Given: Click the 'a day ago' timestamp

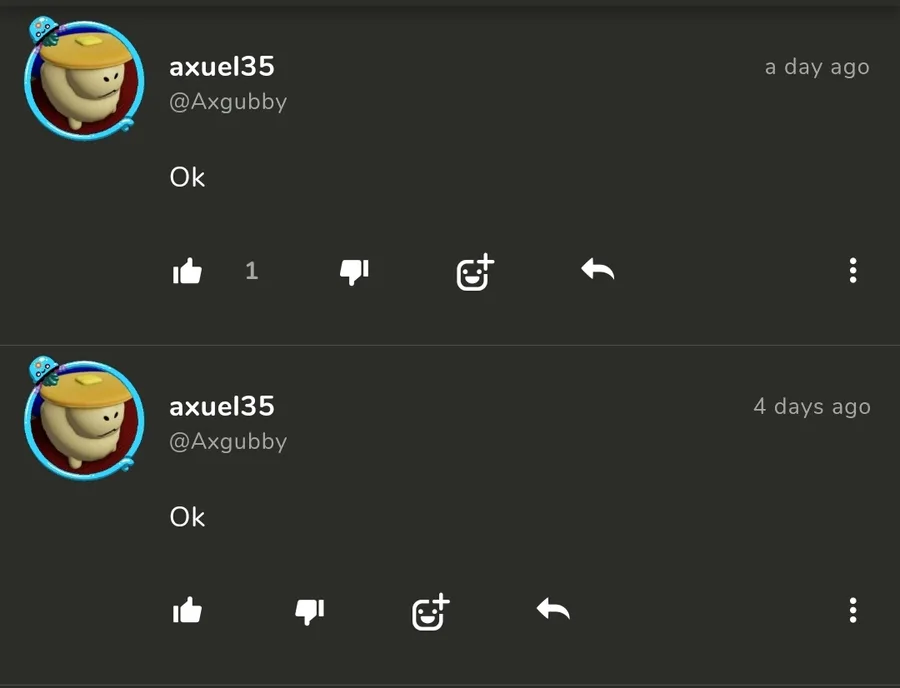Looking at the screenshot, I should tap(817, 67).
